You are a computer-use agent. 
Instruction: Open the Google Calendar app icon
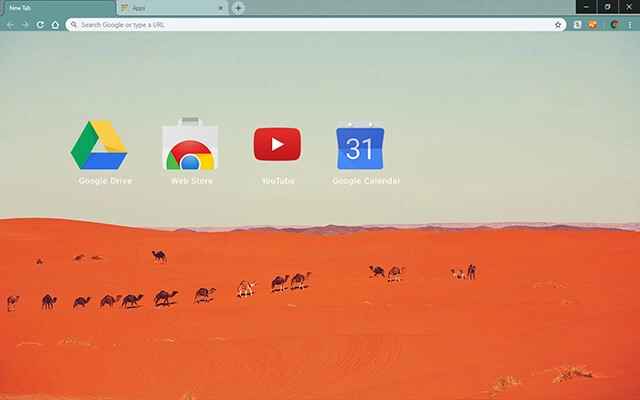tap(360, 145)
